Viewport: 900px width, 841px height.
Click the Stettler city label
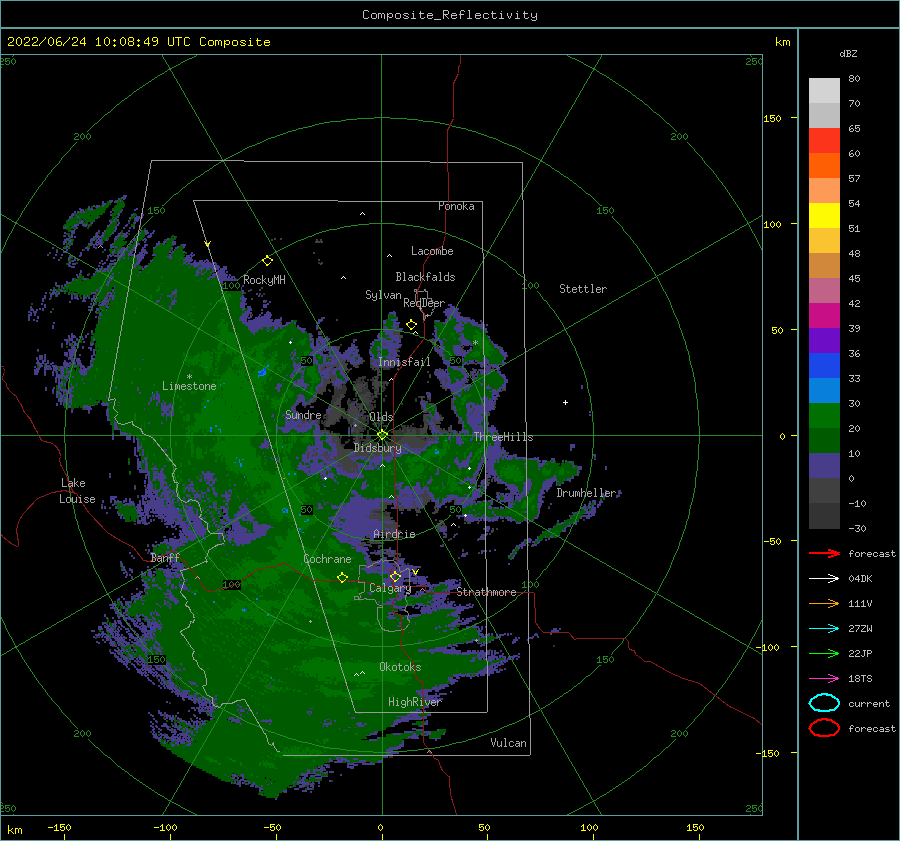pyautogui.click(x=583, y=289)
